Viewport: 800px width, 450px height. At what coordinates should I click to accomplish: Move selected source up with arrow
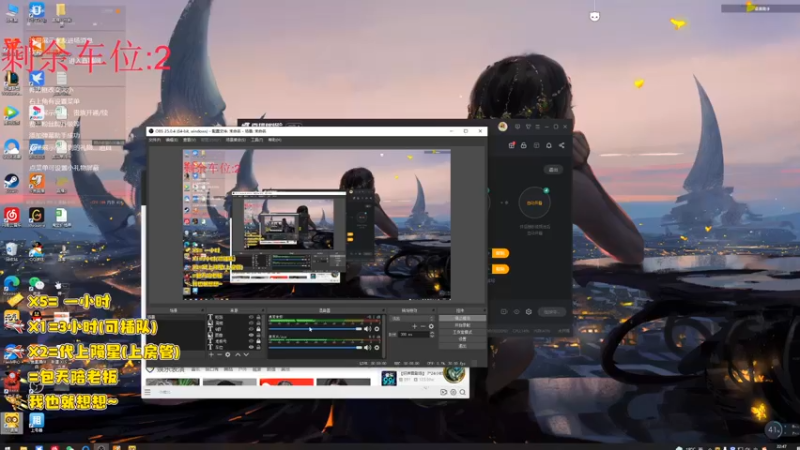point(238,354)
